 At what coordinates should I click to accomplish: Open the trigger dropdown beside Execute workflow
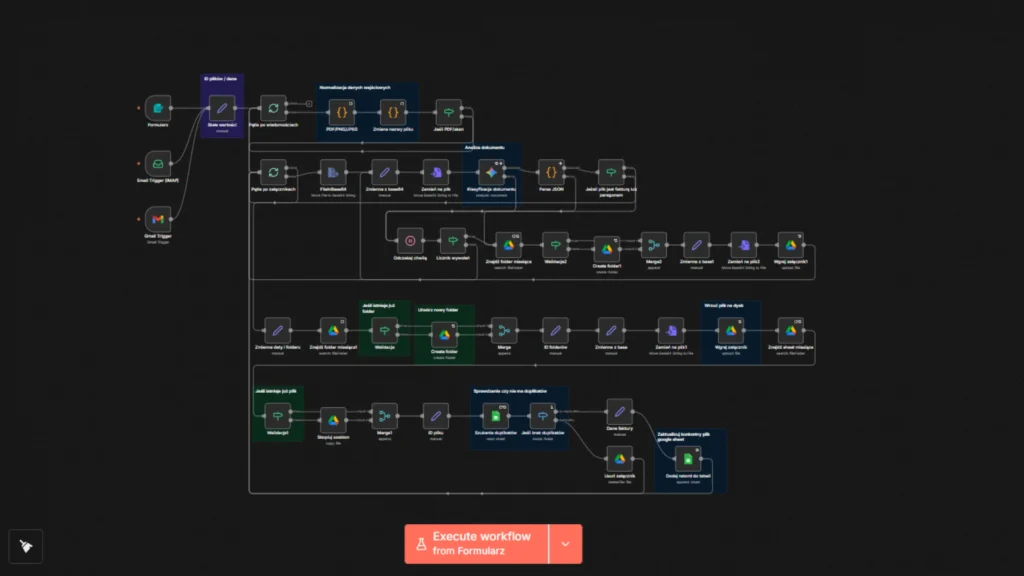566,544
